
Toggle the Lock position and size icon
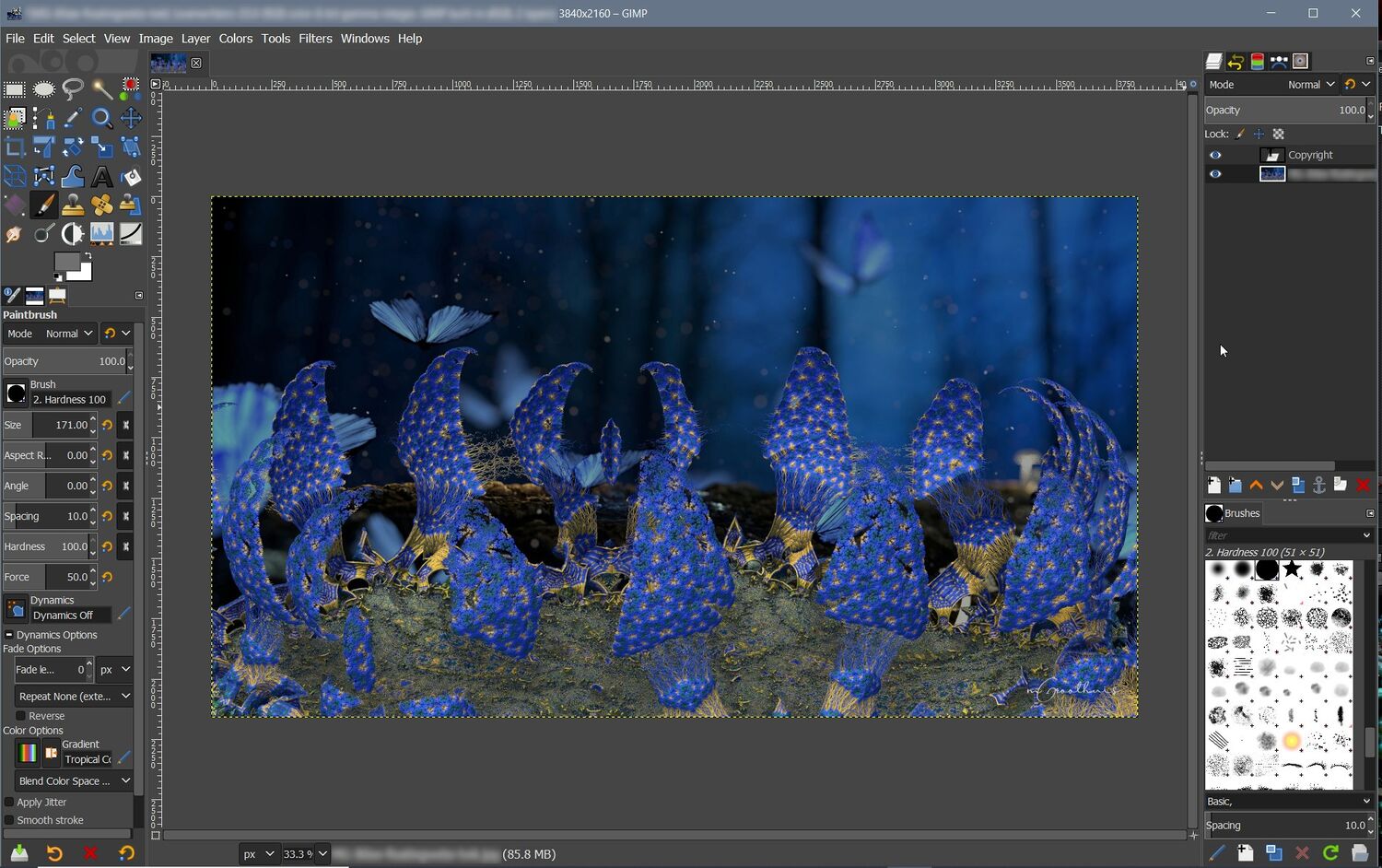[1259, 134]
